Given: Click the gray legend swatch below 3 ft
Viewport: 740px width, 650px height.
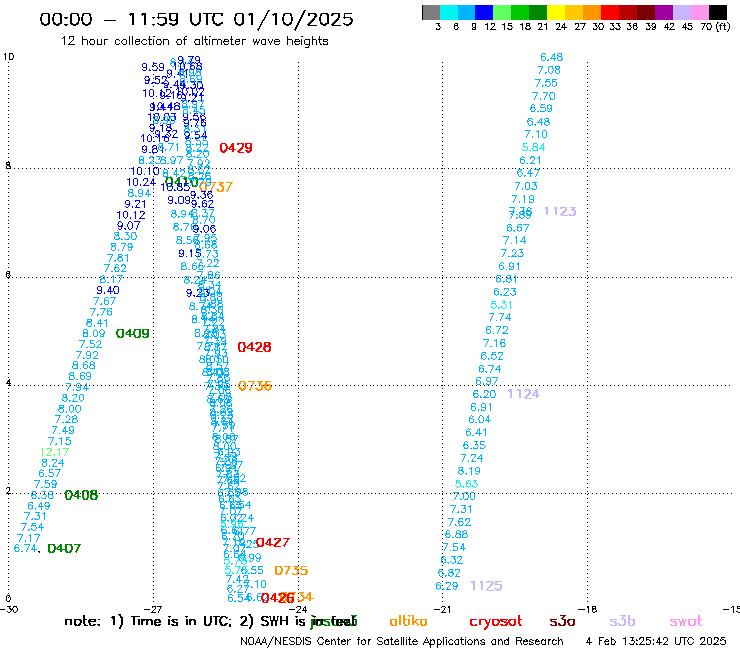Looking at the screenshot, I should (x=431, y=12).
